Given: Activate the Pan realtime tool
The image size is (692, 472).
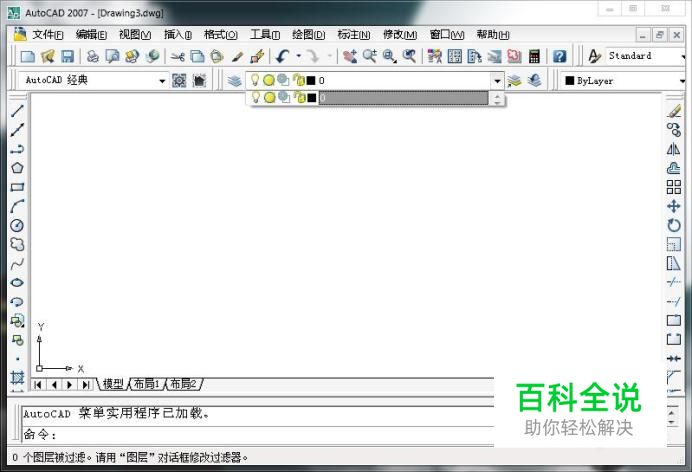Looking at the screenshot, I should 350,56.
